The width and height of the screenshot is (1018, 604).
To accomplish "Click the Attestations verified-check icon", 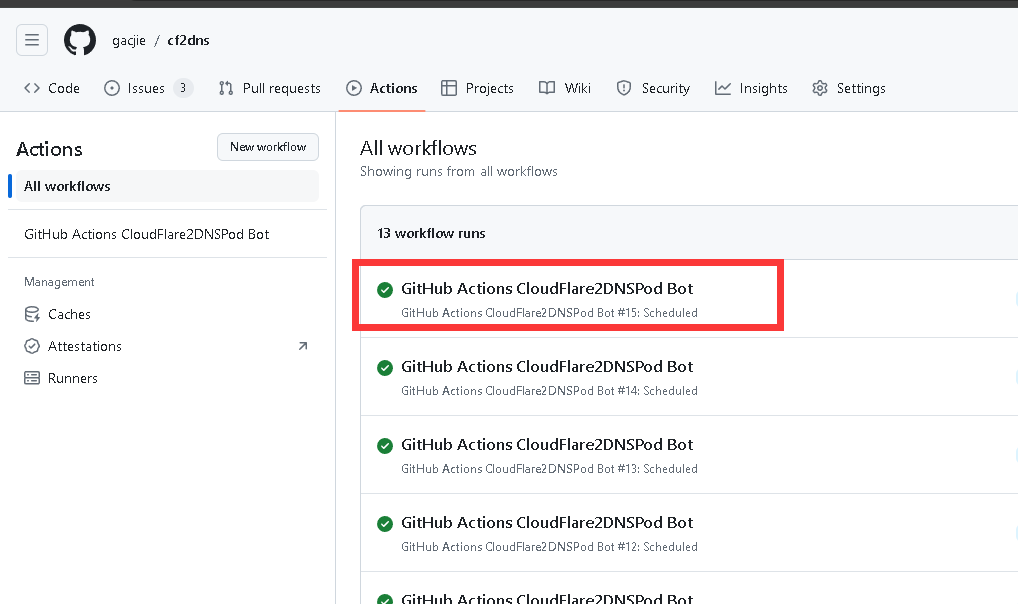I will coord(32,346).
